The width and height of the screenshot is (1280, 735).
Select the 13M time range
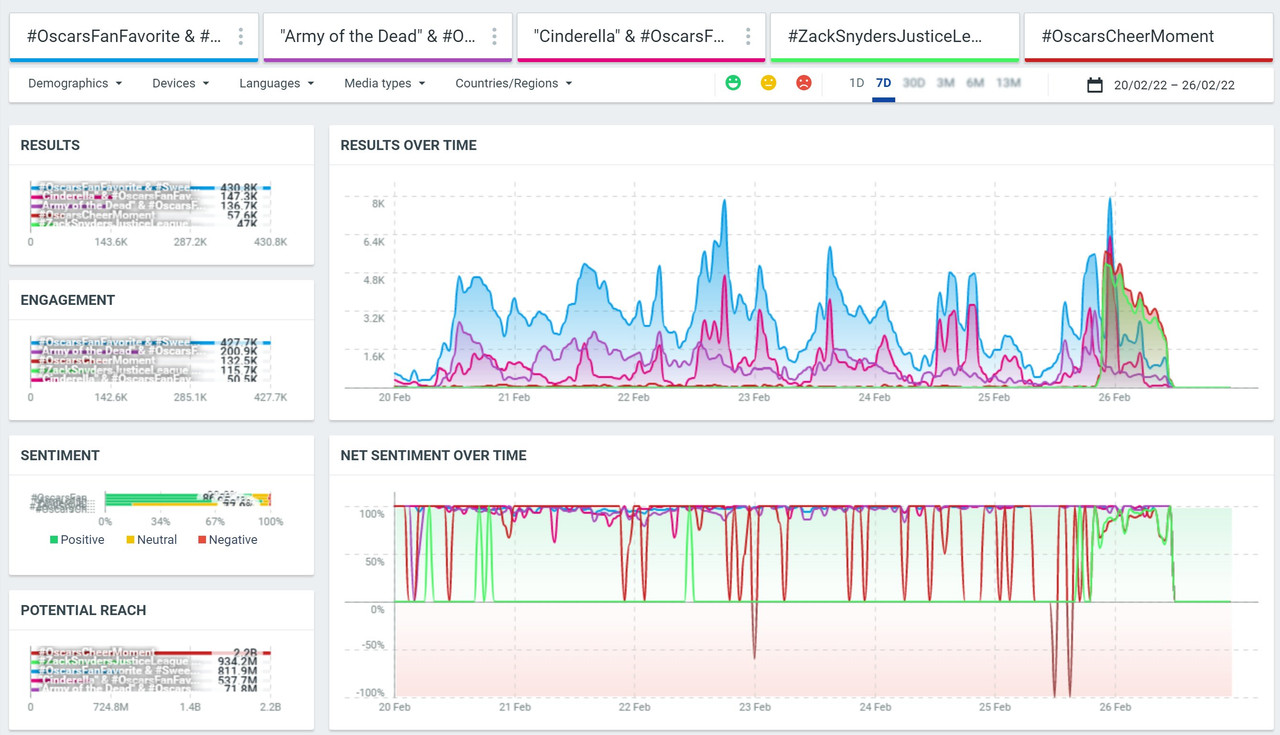1008,83
